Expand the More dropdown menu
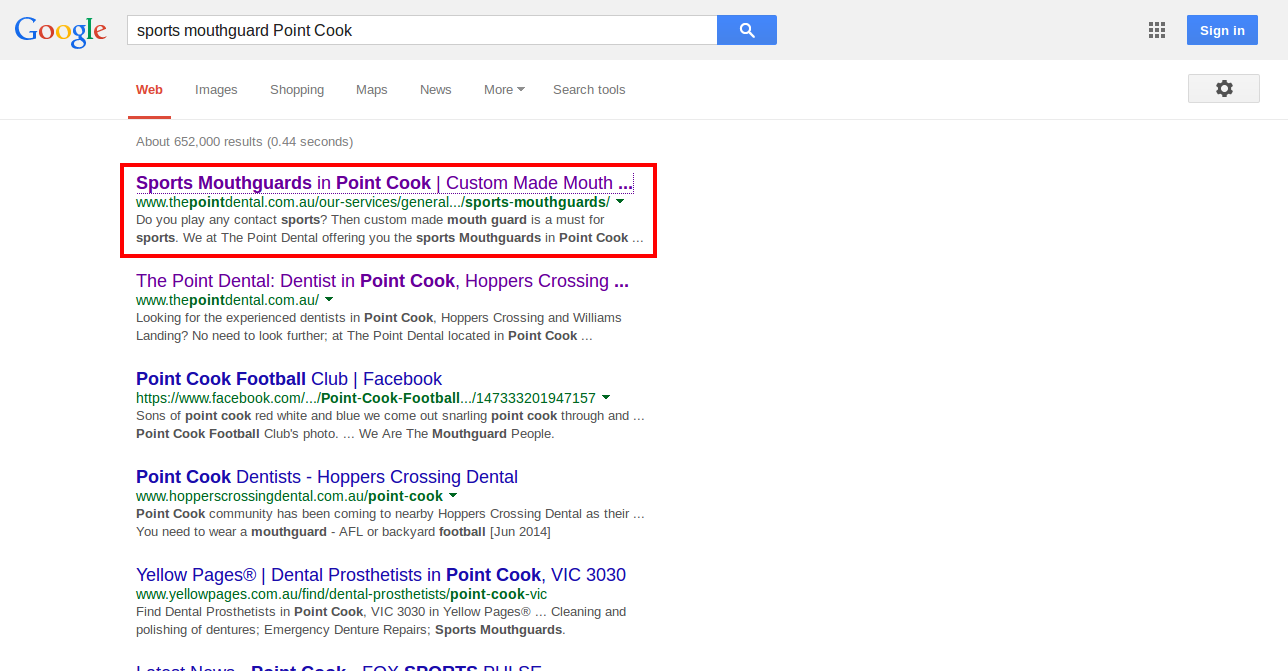The height and width of the screenshot is (671, 1288). click(504, 90)
